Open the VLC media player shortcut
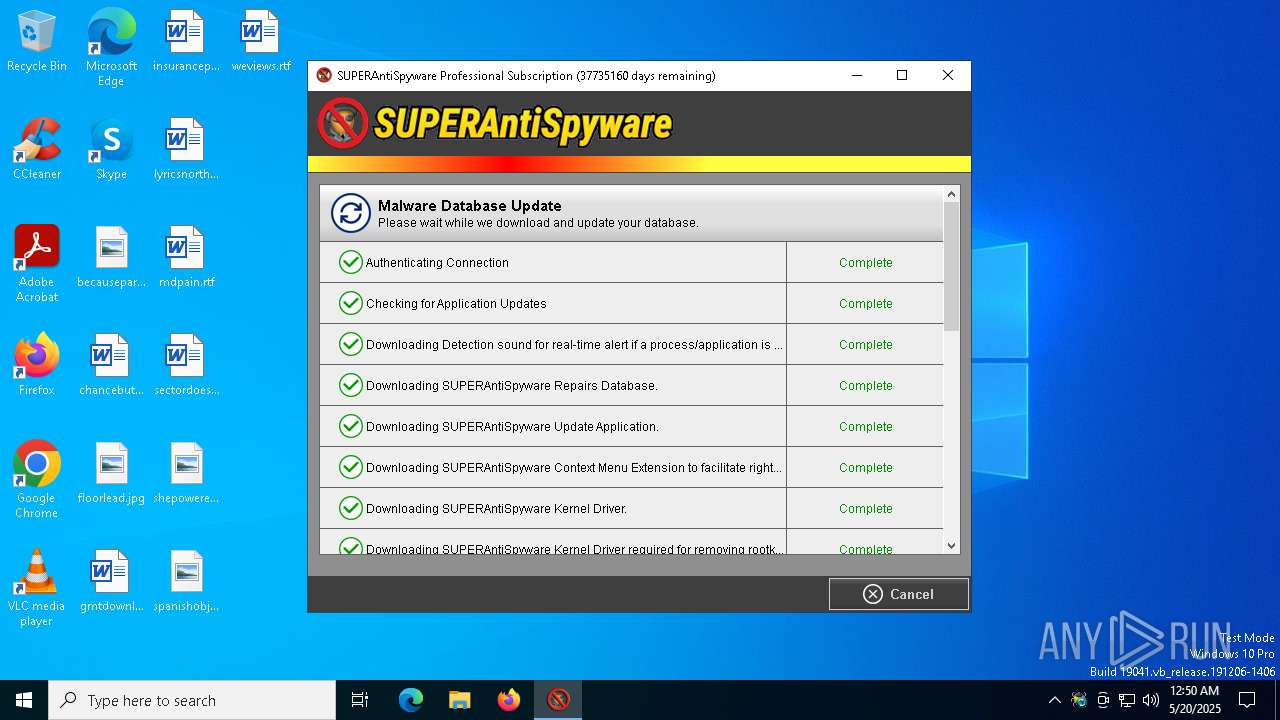The image size is (1280, 720). (37, 588)
